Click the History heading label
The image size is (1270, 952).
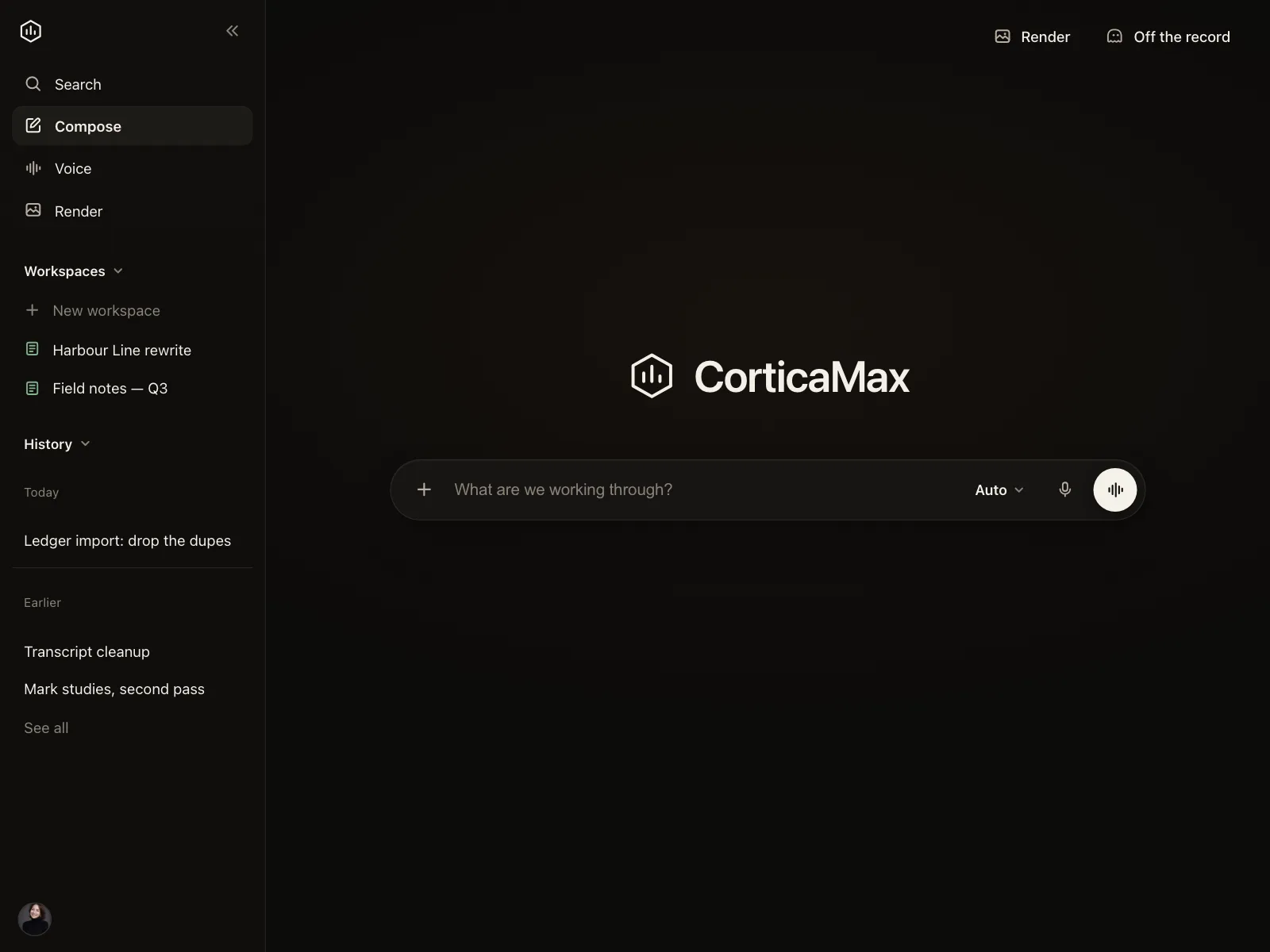tap(48, 444)
